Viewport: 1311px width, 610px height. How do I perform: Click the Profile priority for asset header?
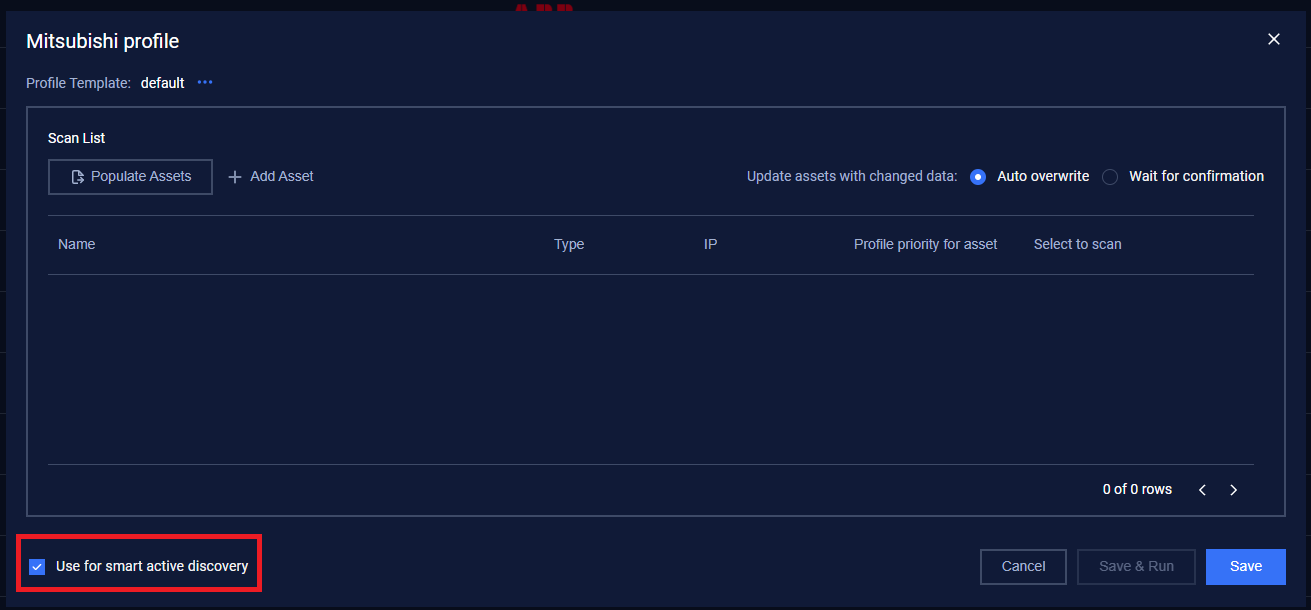point(926,244)
